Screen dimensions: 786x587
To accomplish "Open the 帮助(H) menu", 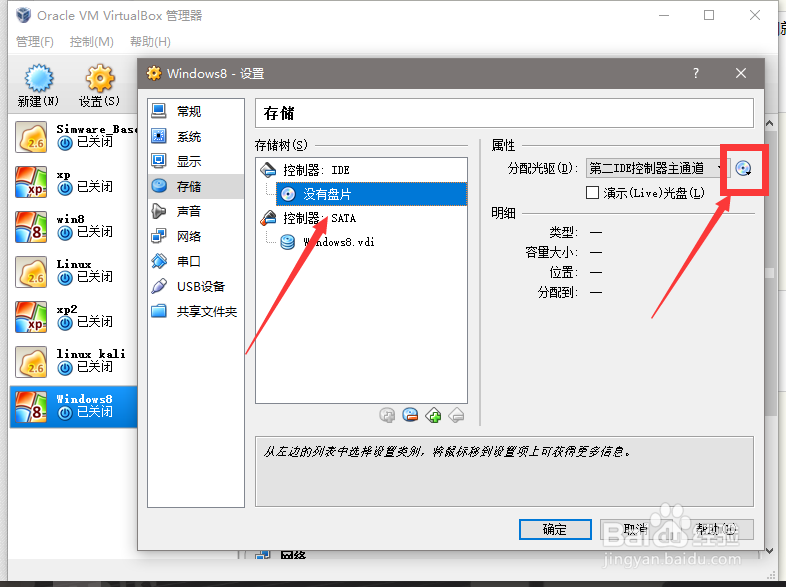I will (150, 42).
